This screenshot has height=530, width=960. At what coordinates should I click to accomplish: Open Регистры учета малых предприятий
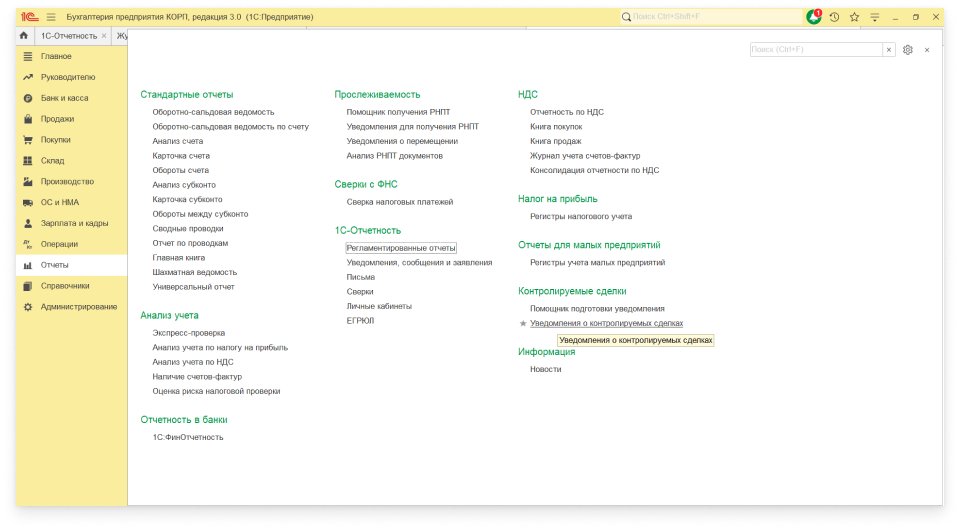[x=598, y=263]
